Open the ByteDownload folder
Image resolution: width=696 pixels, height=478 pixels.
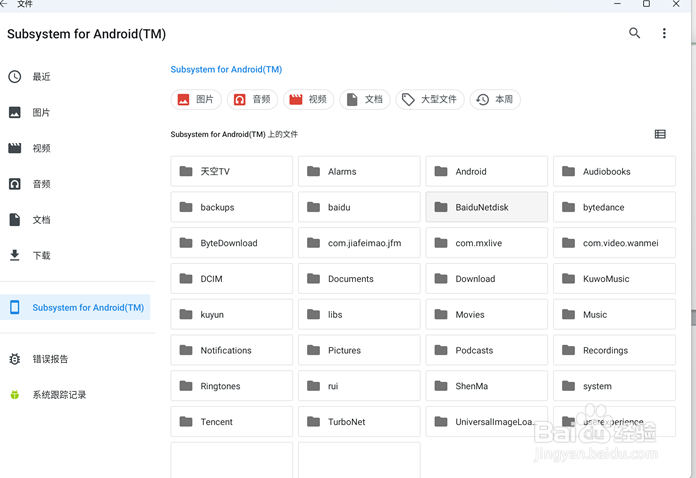point(232,243)
